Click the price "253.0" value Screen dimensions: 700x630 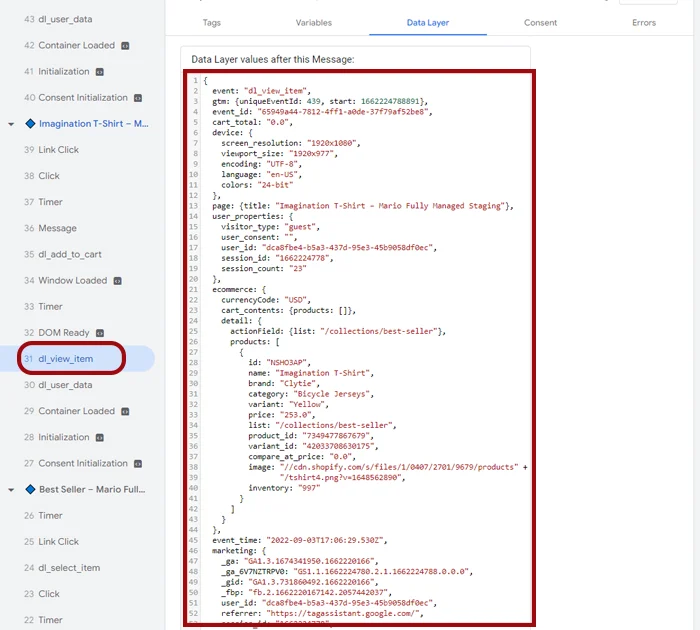pyautogui.click(x=296, y=415)
